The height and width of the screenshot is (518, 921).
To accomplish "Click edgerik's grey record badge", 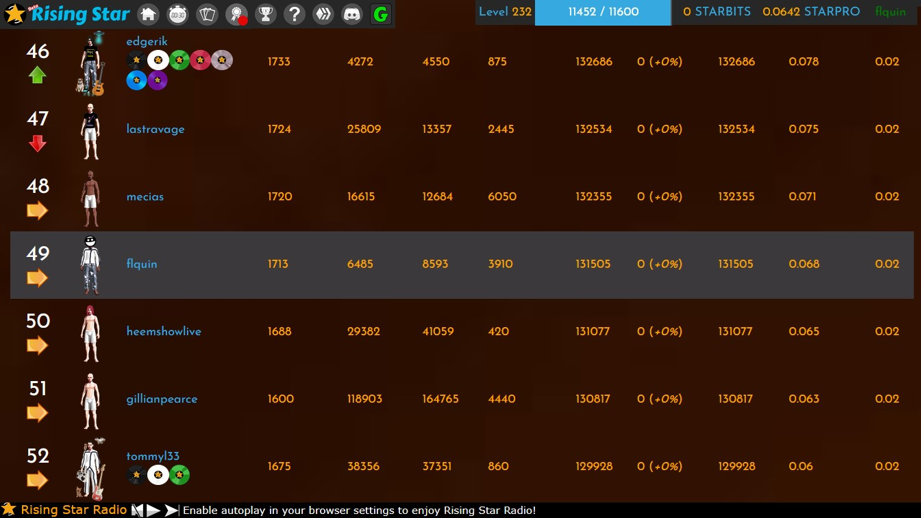I will point(222,60).
